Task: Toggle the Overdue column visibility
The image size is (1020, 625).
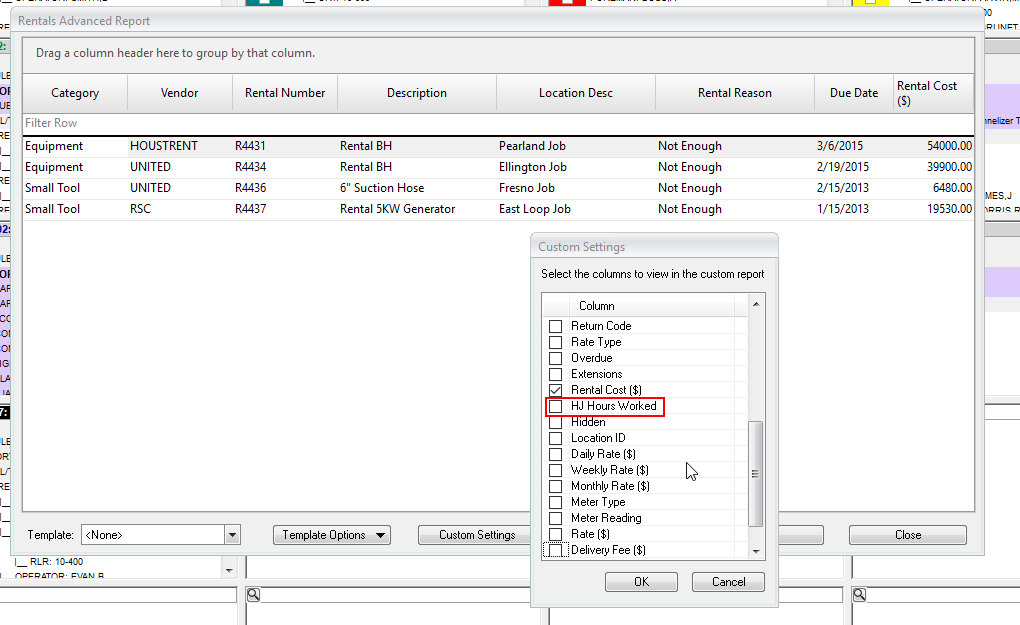Action: pos(556,357)
